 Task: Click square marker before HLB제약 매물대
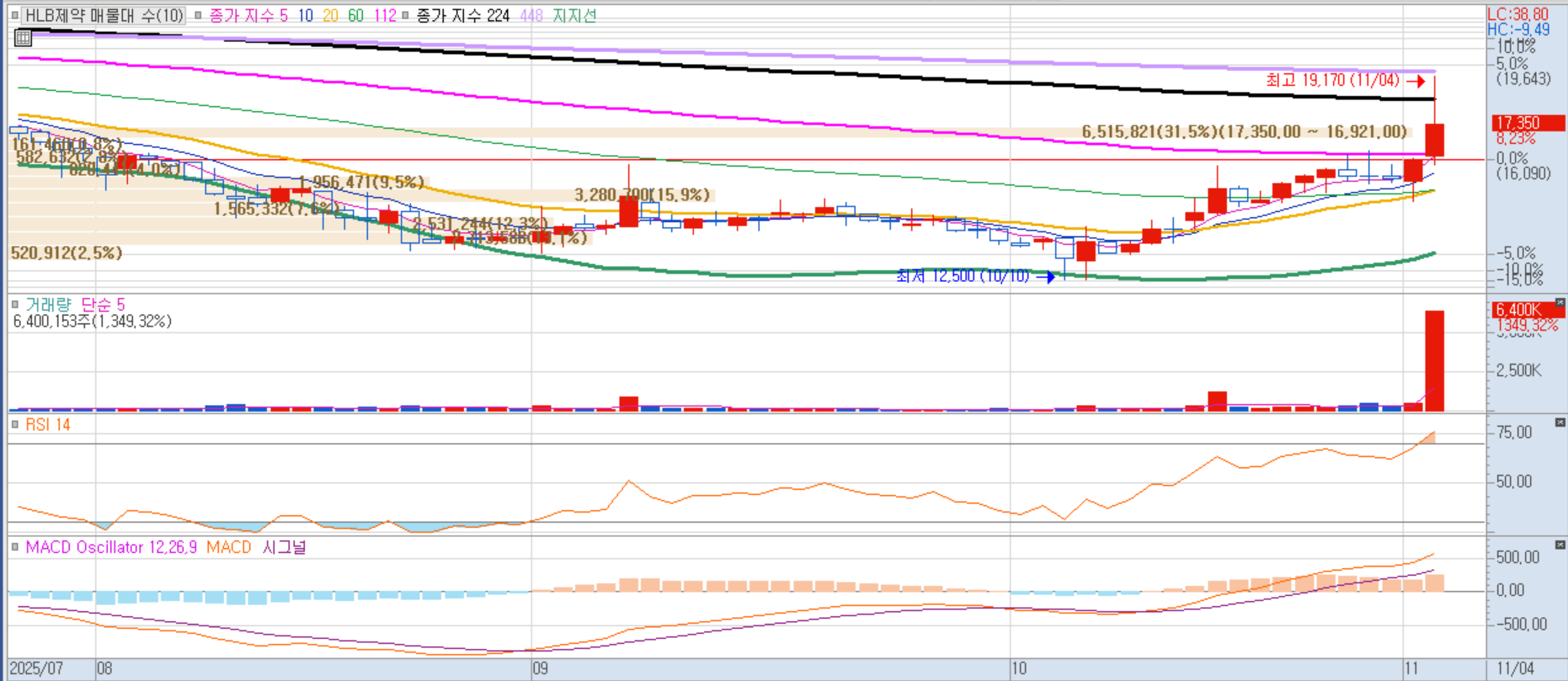click(15, 15)
